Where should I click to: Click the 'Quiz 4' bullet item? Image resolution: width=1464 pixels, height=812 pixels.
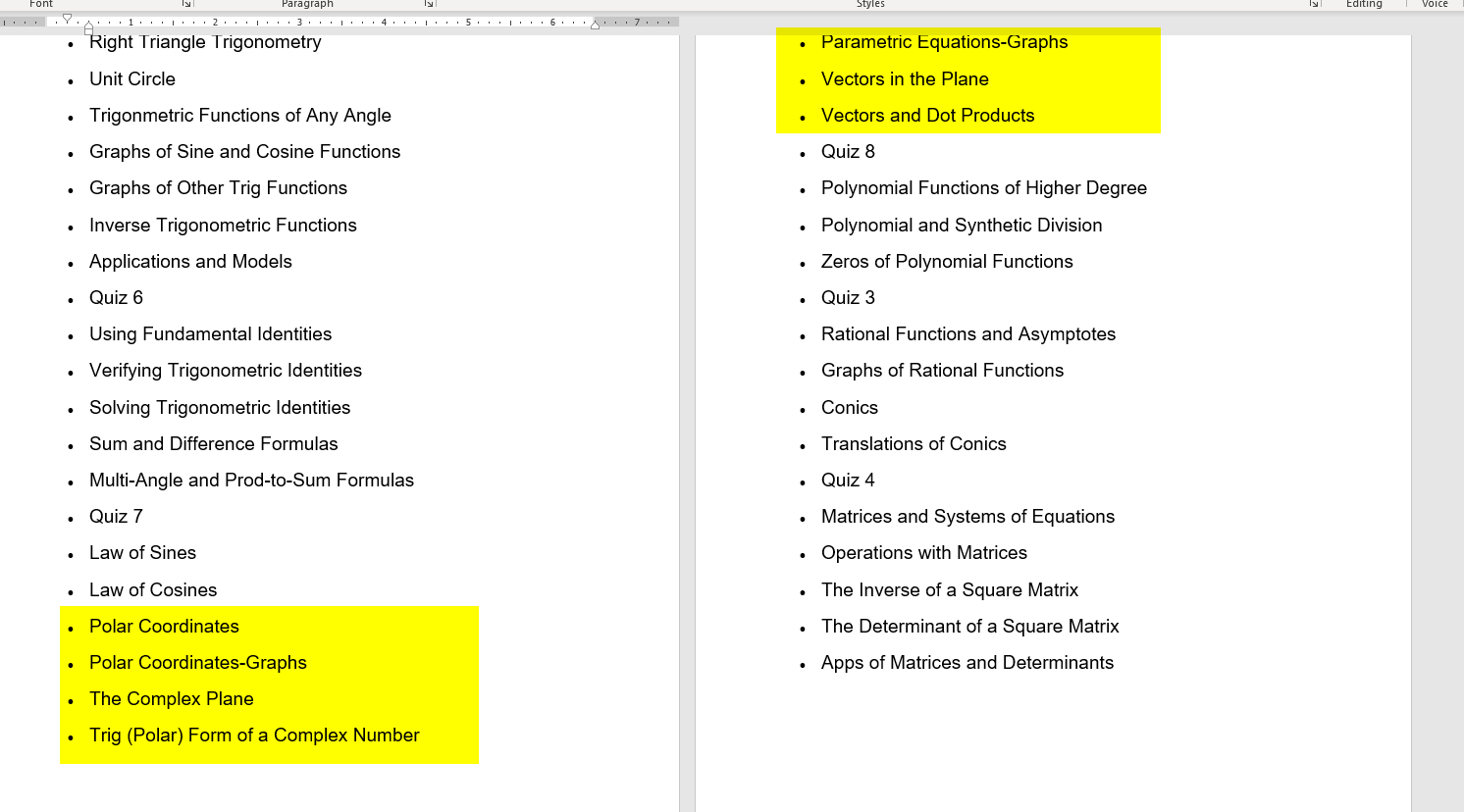(848, 481)
